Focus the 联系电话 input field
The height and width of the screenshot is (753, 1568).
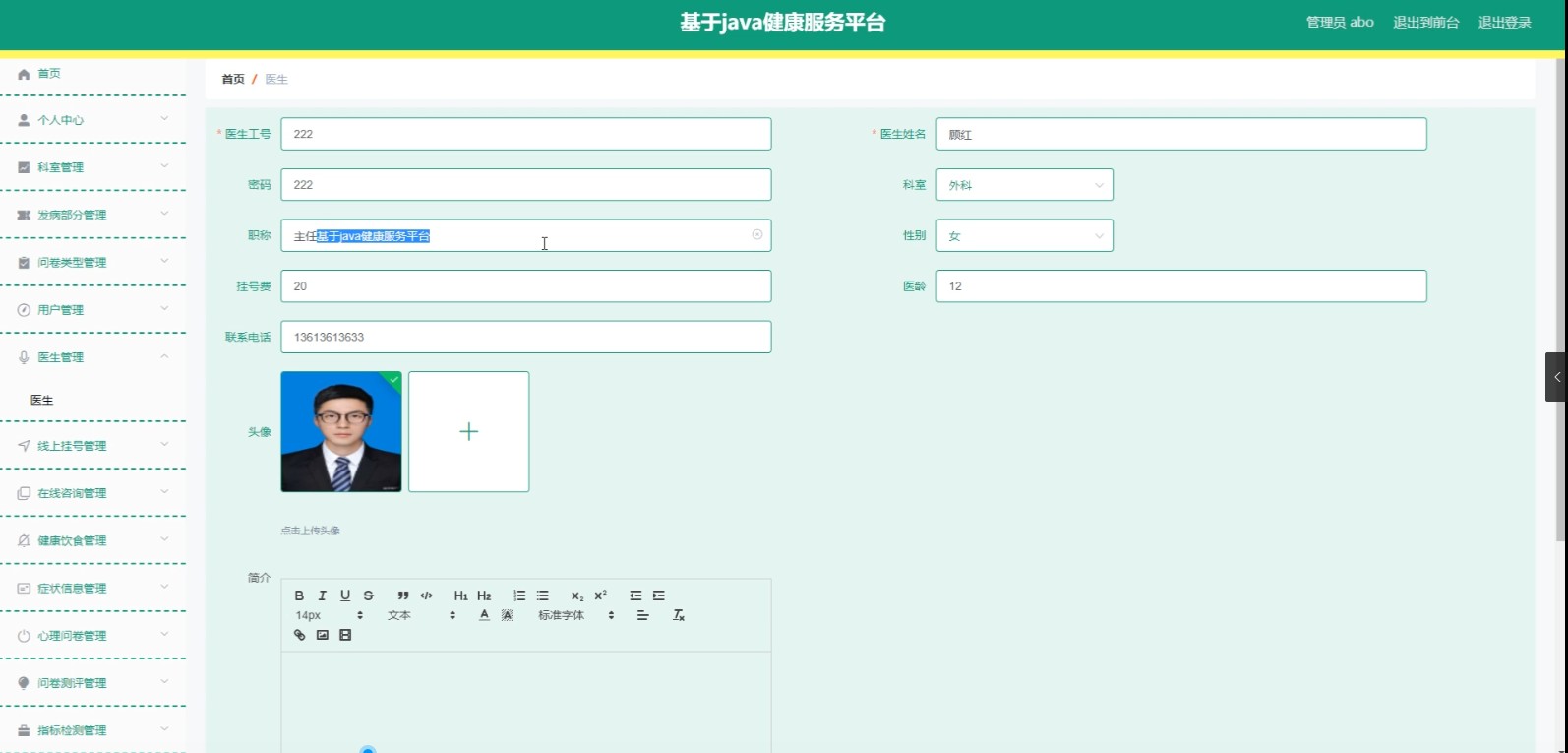[526, 337]
